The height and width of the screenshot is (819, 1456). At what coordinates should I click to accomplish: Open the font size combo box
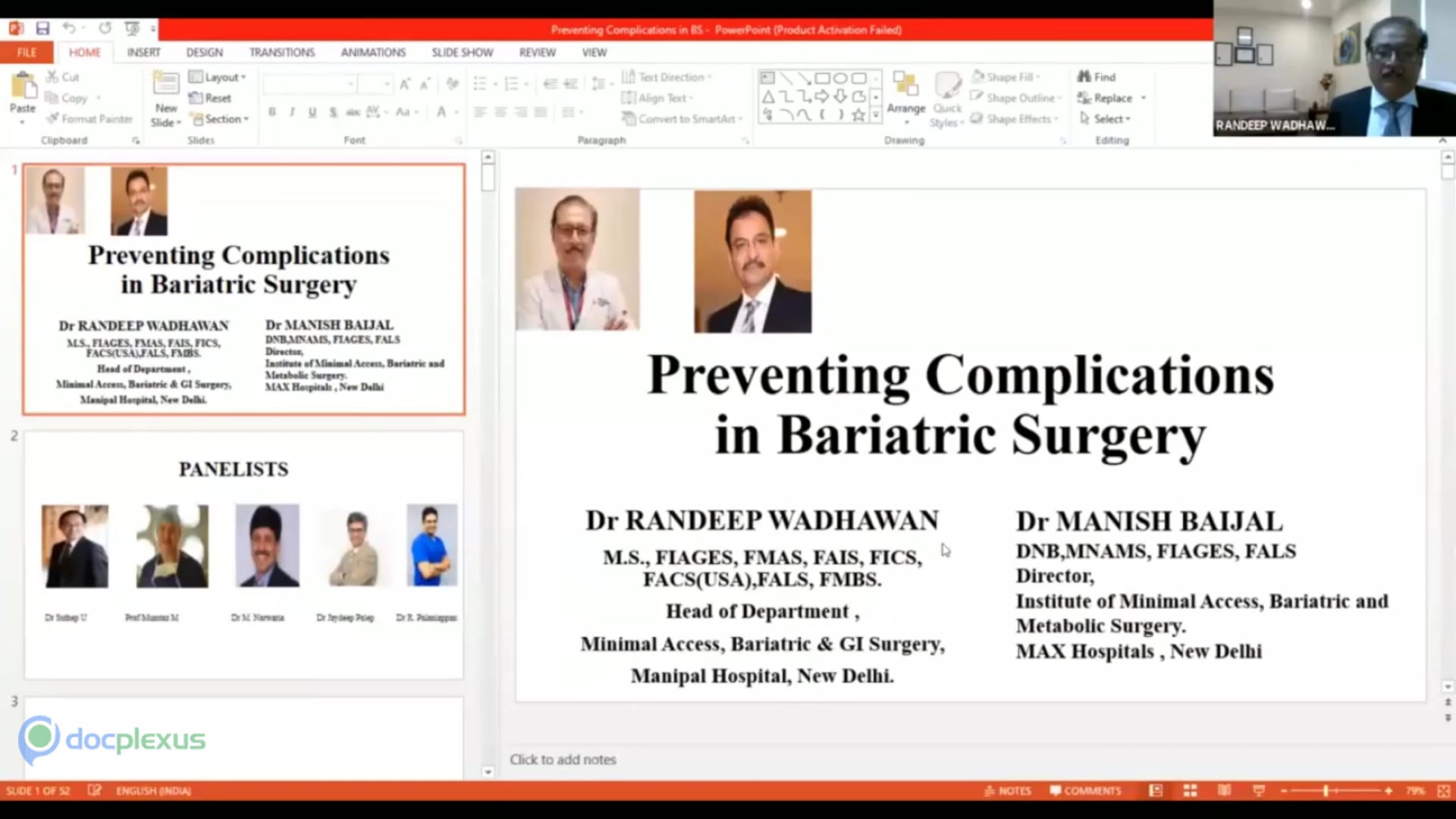click(x=375, y=83)
